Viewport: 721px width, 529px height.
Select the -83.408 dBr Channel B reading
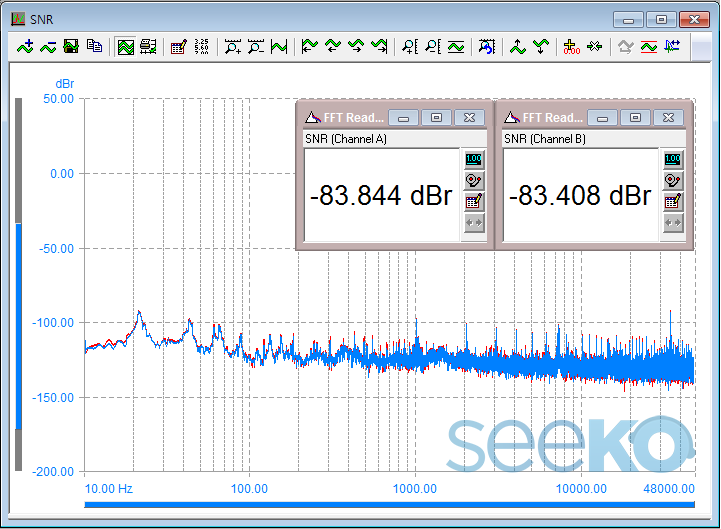coord(580,195)
